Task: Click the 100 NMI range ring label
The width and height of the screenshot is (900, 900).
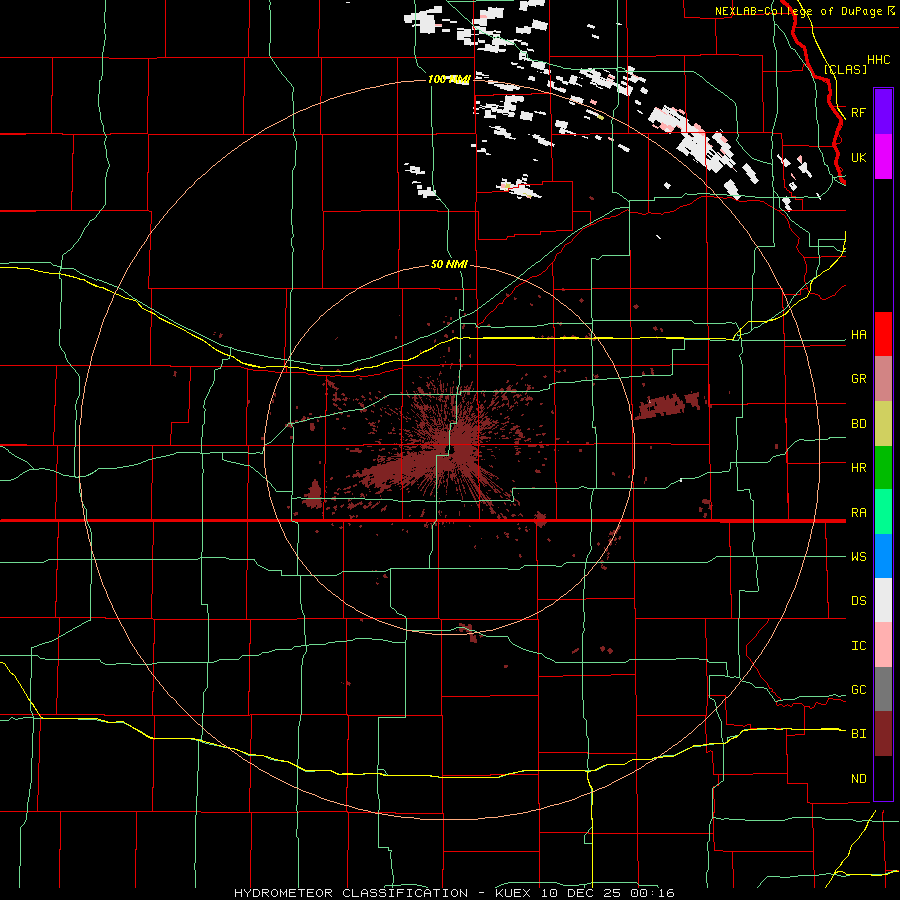Action: pyautogui.click(x=449, y=79)
